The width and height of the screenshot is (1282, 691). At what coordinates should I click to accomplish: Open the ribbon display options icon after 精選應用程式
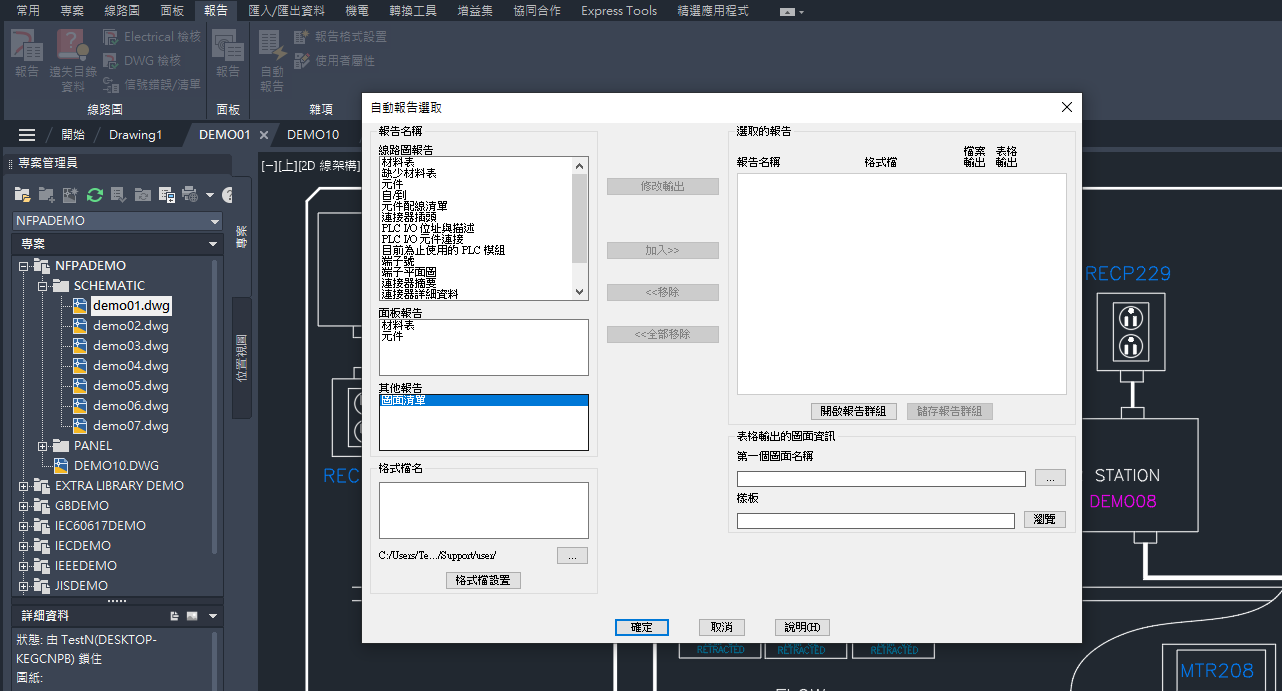coord(791,11)
